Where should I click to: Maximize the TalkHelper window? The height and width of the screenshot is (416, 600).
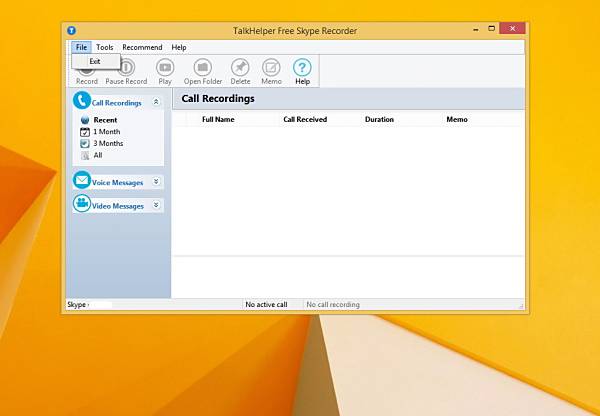tap(491, 28)
